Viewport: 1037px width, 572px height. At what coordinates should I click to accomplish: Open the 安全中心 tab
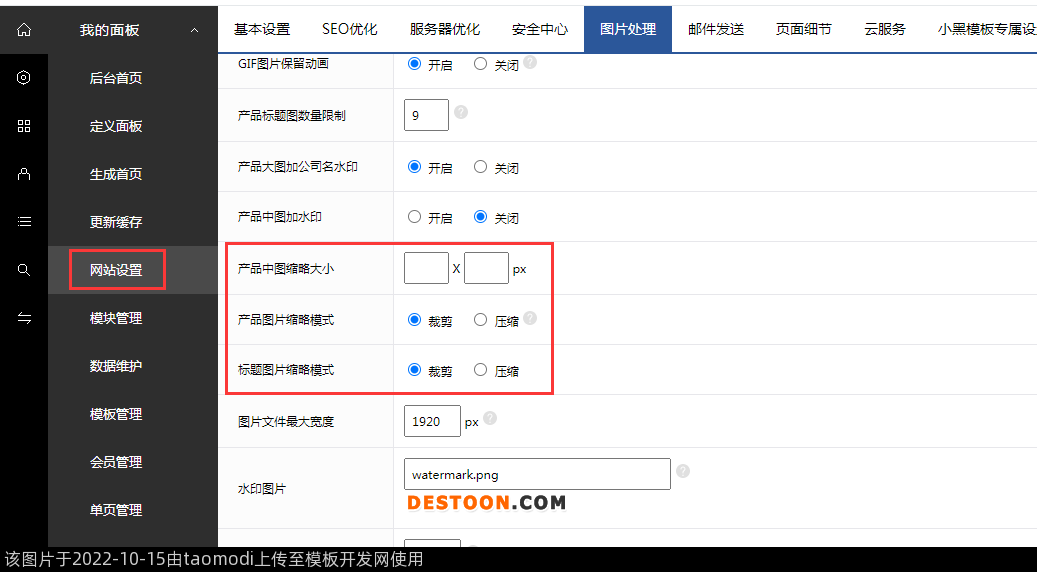click(539, 29)
